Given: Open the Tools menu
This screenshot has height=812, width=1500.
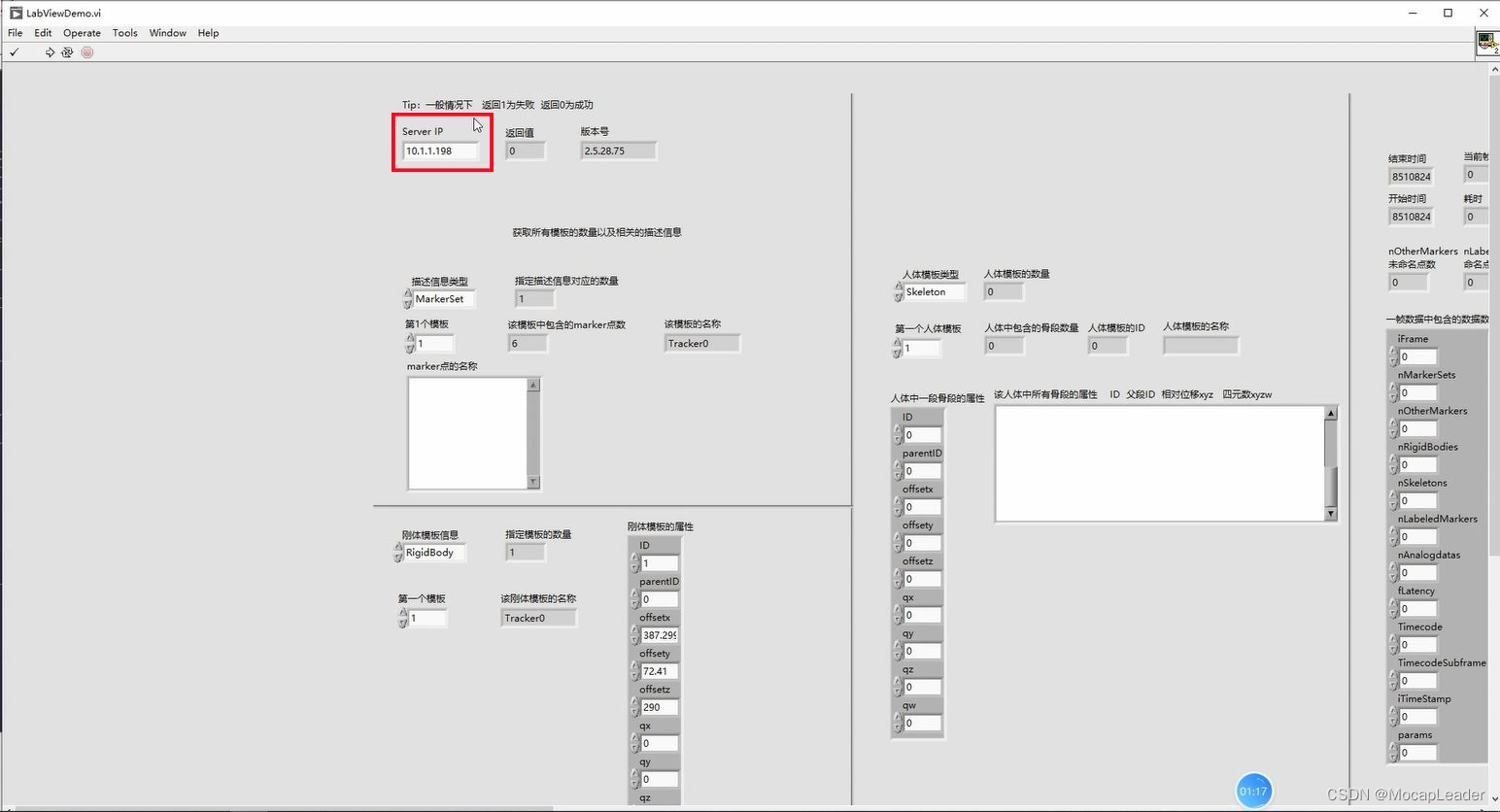Looking at the screenshot, I should (124, 32).
